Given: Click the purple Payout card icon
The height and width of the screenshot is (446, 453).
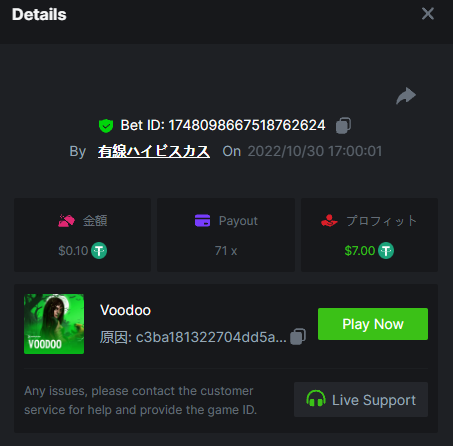Looking at the screenshot, I should 202,221.
